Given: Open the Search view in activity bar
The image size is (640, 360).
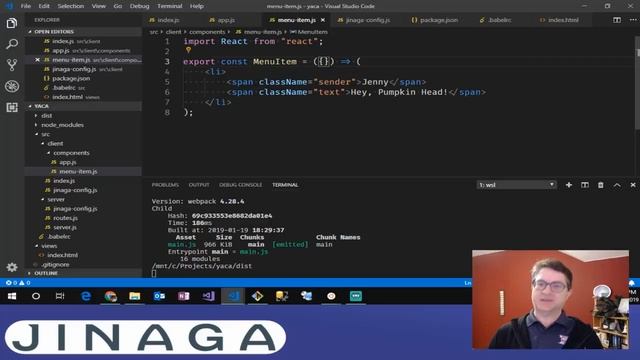Looking at the screenshot, I should coord(12,44).
